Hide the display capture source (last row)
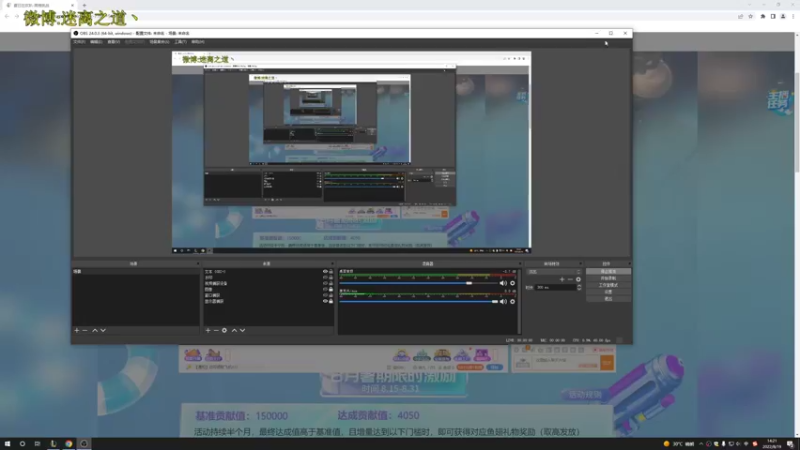The width and height of the screenshot is (800, 450). tap(325, 301)
